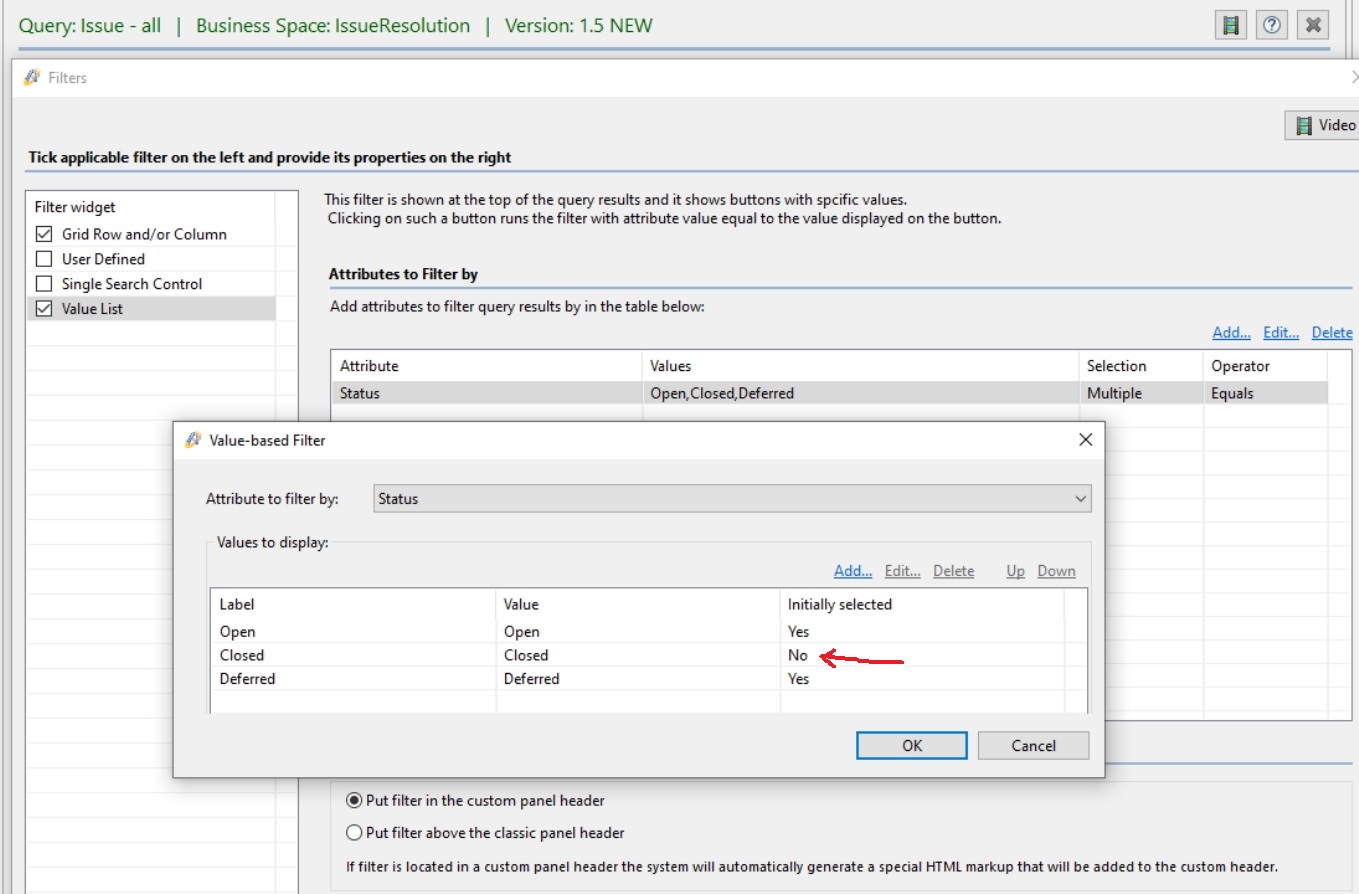This screenshot has width=1359, height=894.
Task: Click the Selection column header
Action: [x=1141, y=366]
